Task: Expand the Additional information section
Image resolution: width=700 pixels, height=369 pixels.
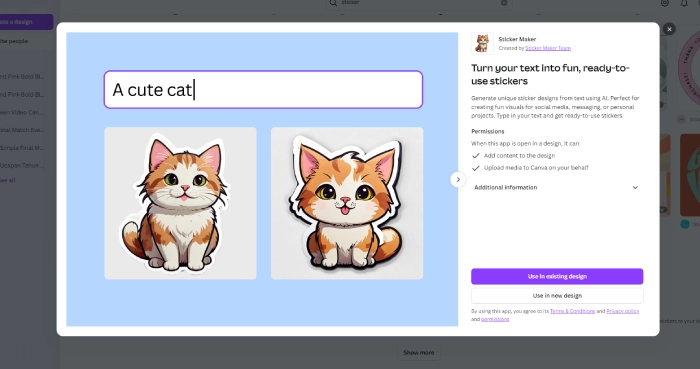Action: click(x=557, y=187)
